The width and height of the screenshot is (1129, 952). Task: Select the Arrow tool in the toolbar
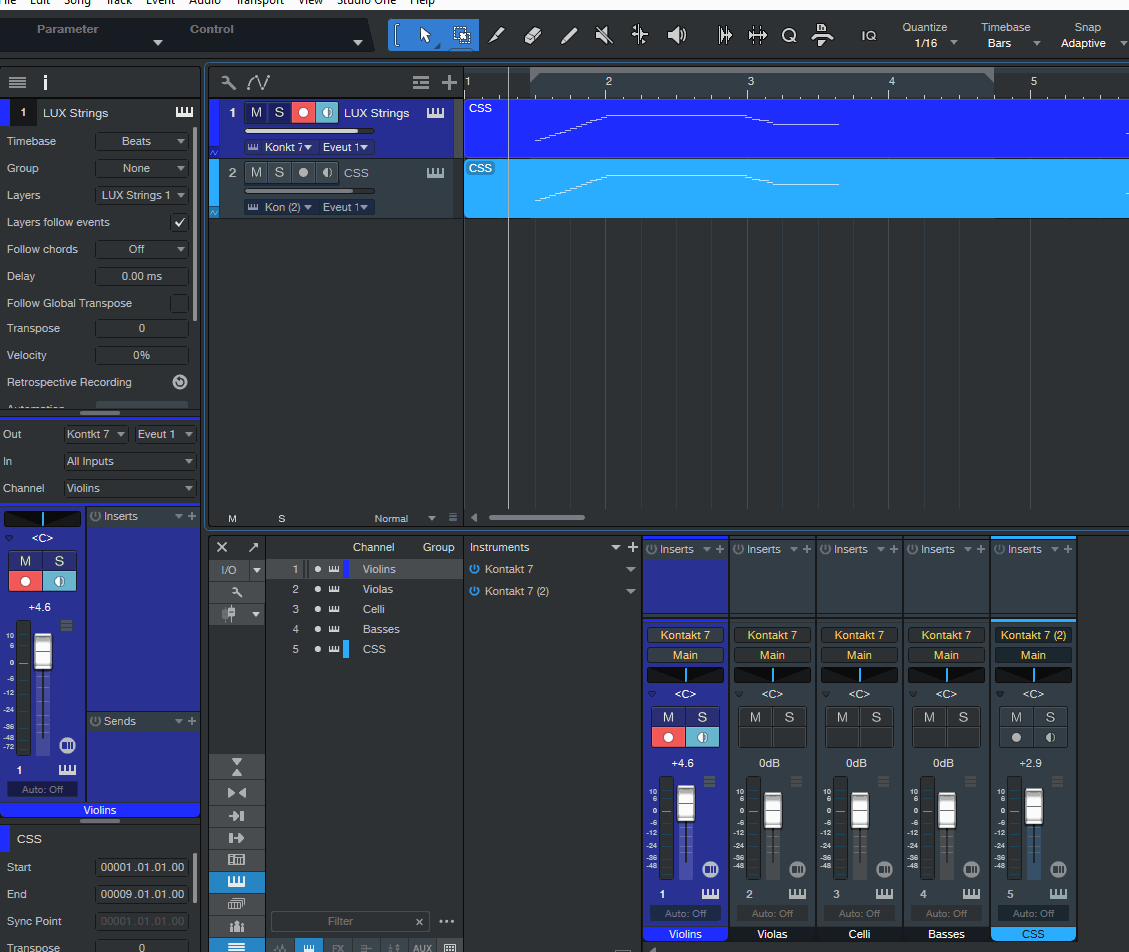425,35
